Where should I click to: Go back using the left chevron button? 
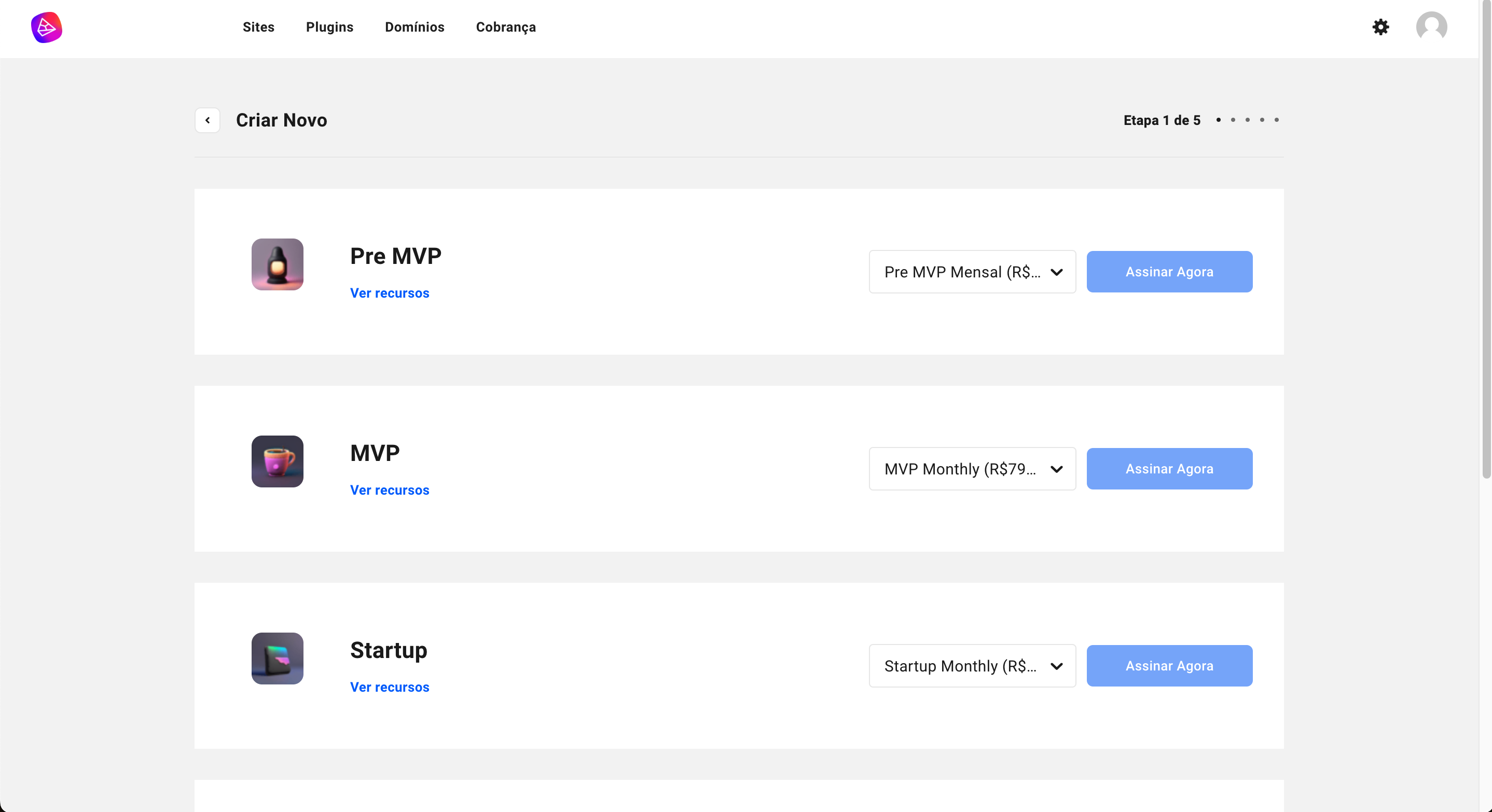208,120
